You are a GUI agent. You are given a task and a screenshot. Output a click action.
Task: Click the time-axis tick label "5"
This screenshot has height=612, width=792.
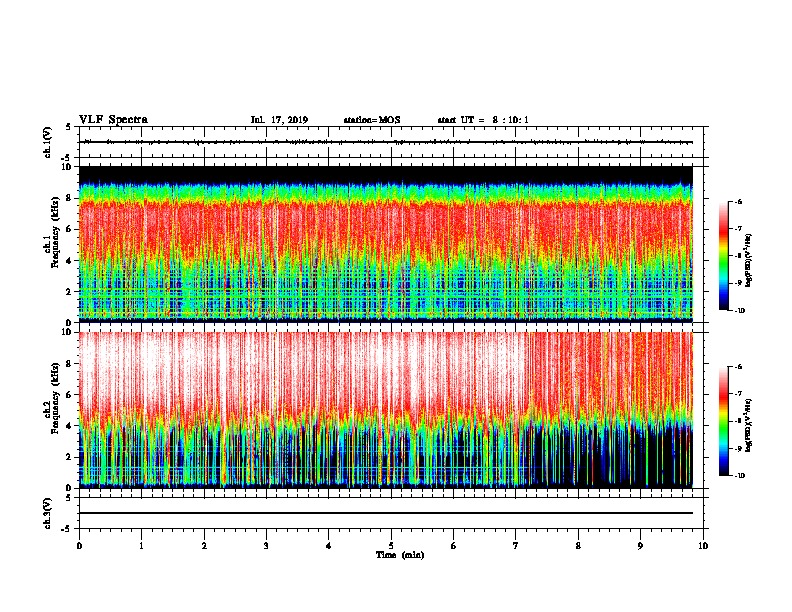click(x=391, y=546)
